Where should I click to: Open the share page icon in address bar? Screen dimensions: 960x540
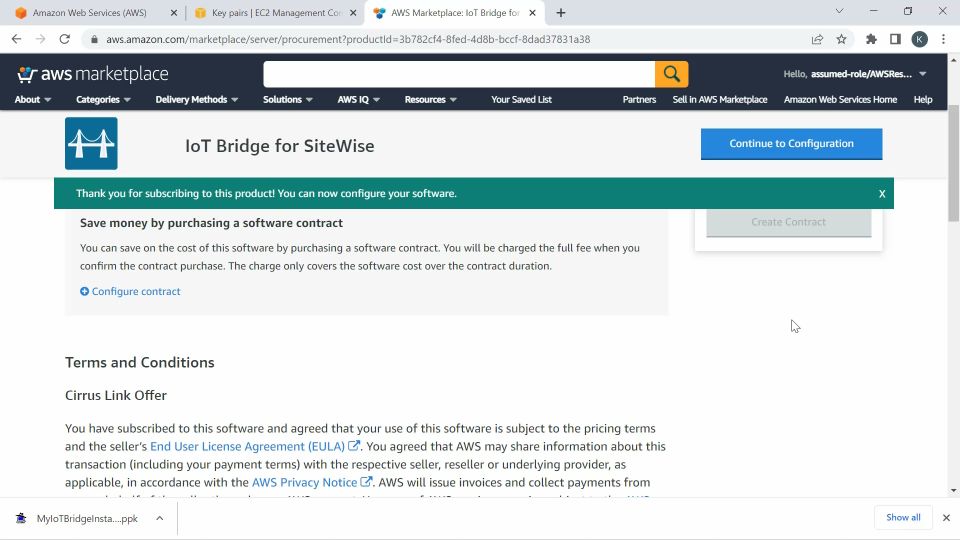coord(817,39)
